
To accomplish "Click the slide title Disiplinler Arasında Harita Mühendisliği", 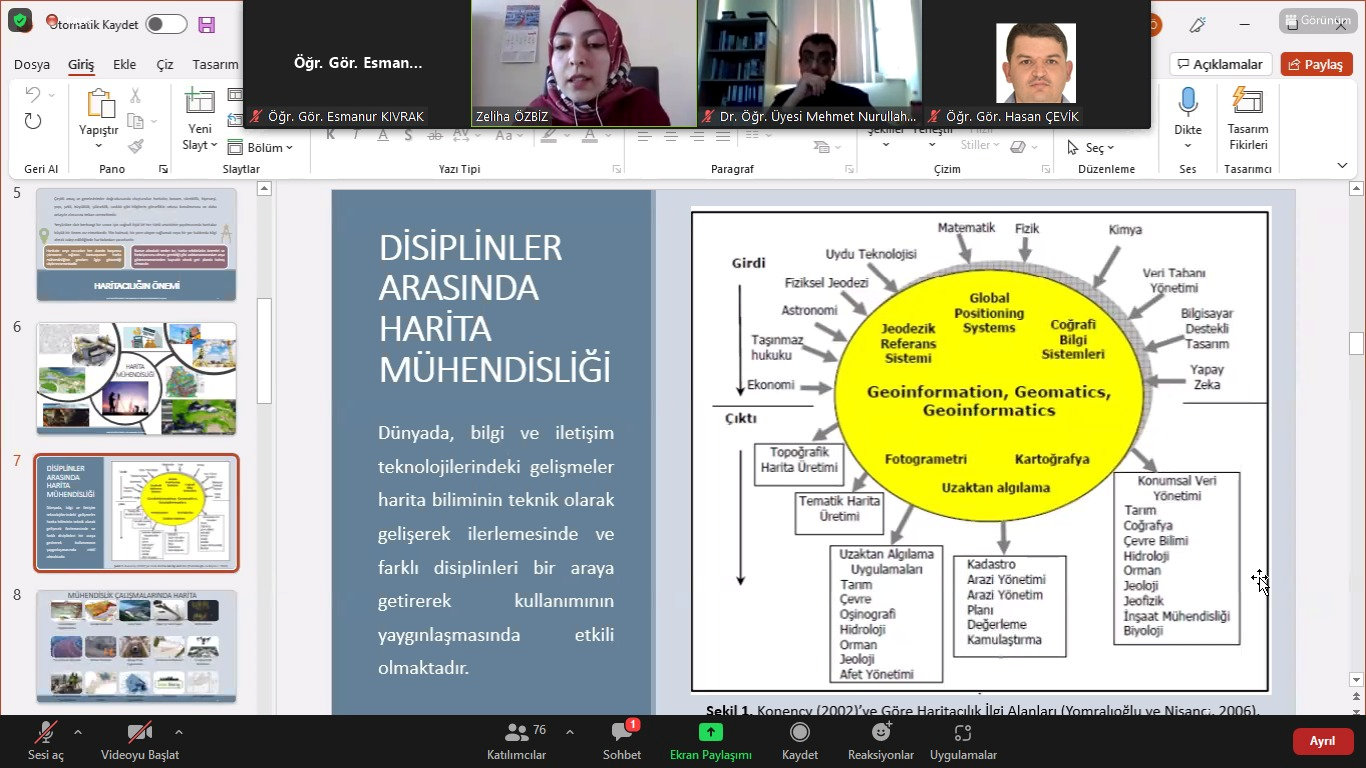I will pyautogui.click(x=495, y=308).
